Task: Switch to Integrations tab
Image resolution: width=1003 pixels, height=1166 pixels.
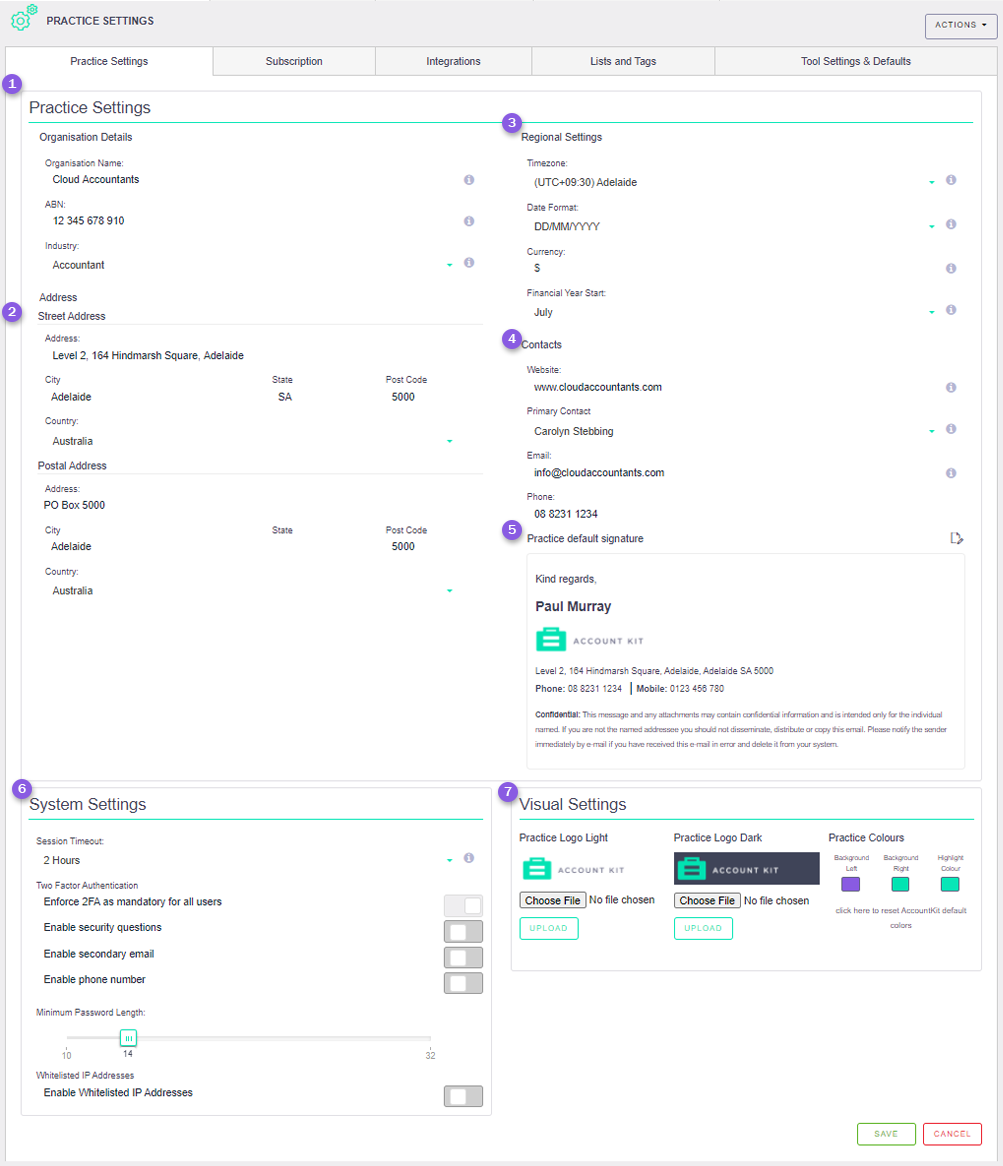Action: (x=453, y=61)
